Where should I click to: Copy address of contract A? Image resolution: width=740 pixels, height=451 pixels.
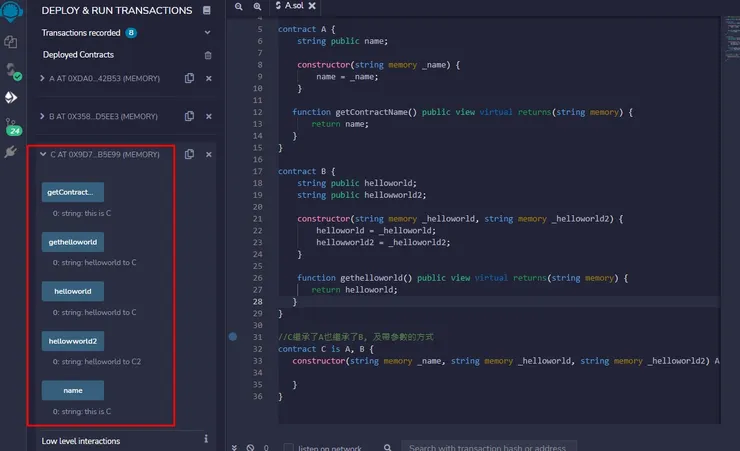click(188, 78)
